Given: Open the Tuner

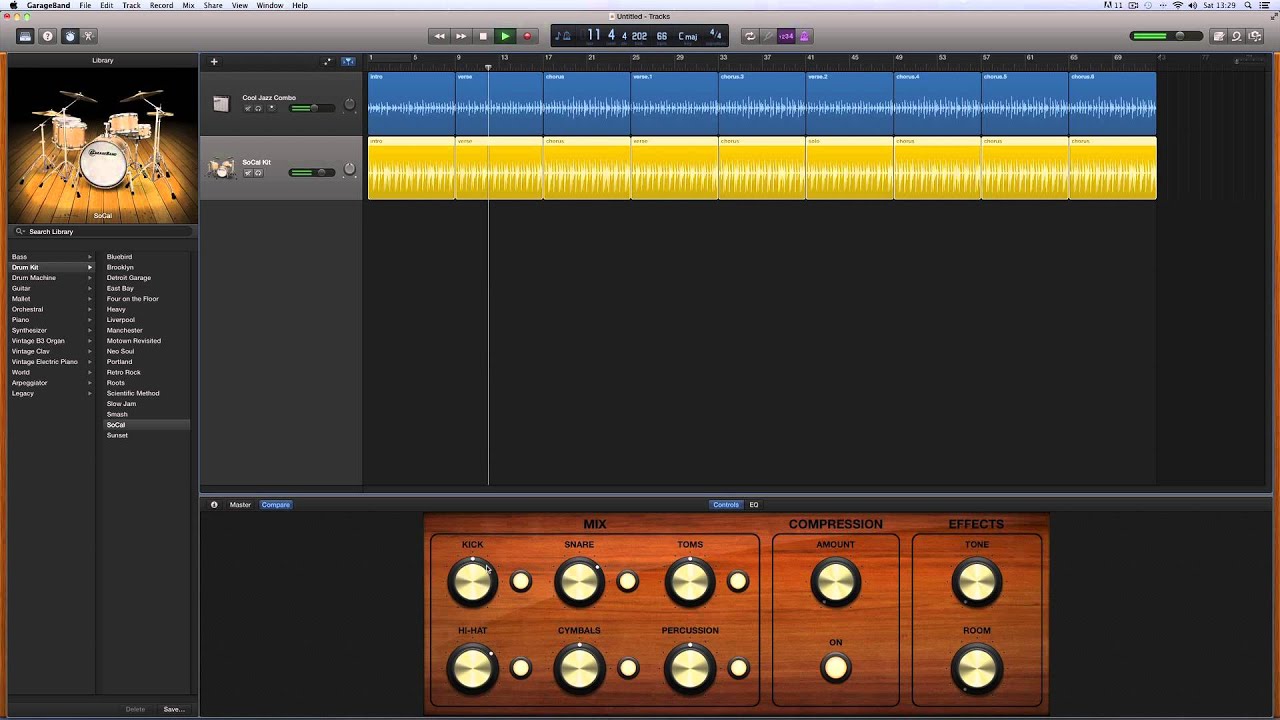Looking at the screenshot, I should pos(768,36).
